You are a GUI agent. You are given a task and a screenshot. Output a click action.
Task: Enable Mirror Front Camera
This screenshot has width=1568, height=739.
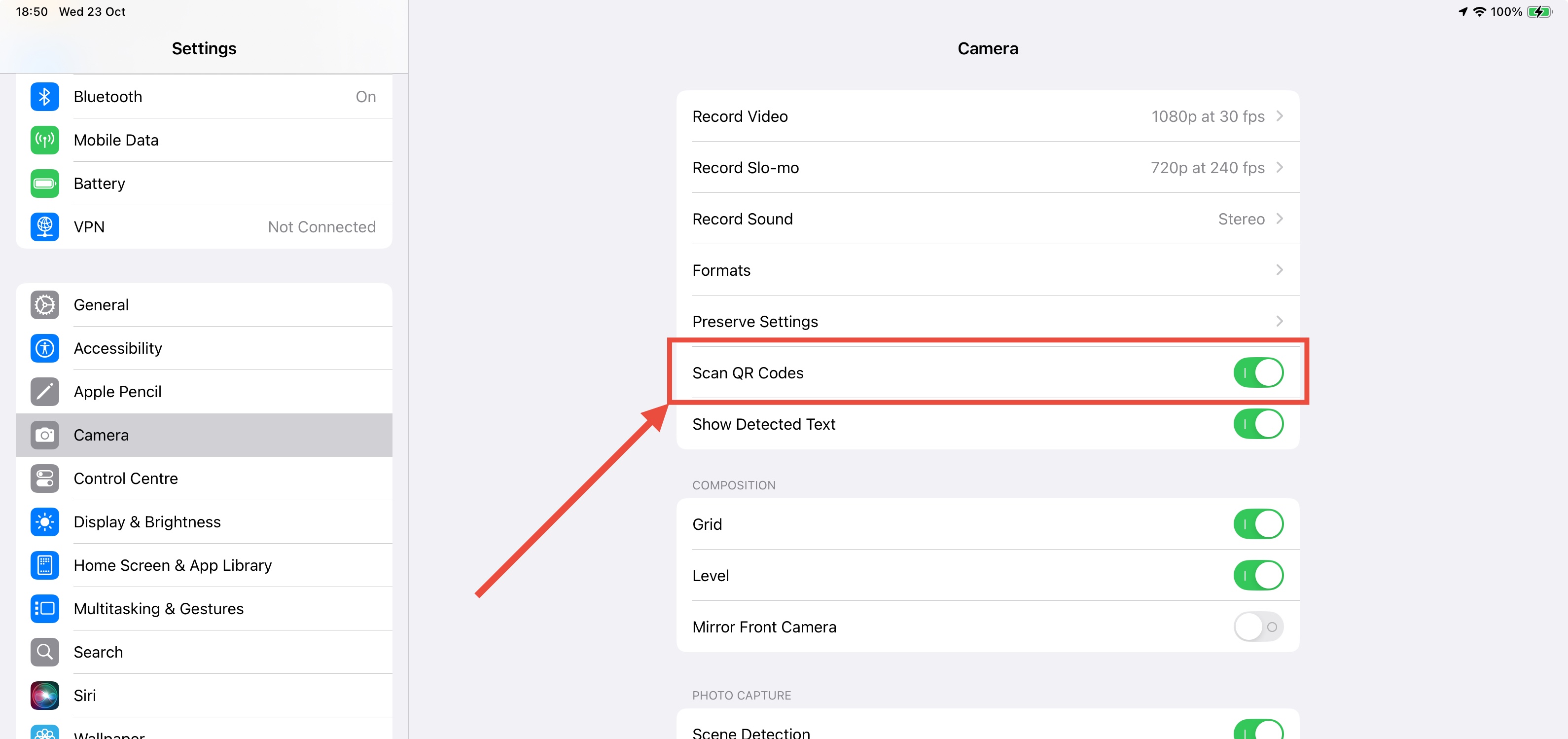(x=1259, y=627)
